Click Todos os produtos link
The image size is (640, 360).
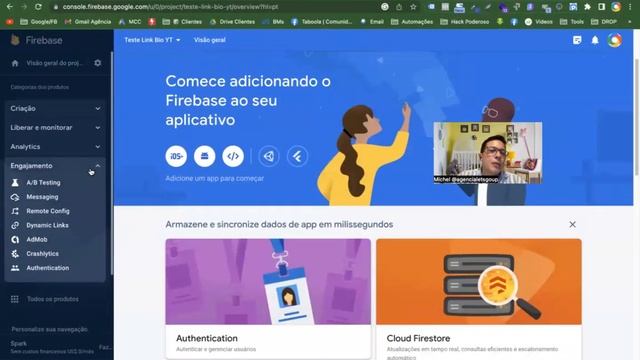53,299
